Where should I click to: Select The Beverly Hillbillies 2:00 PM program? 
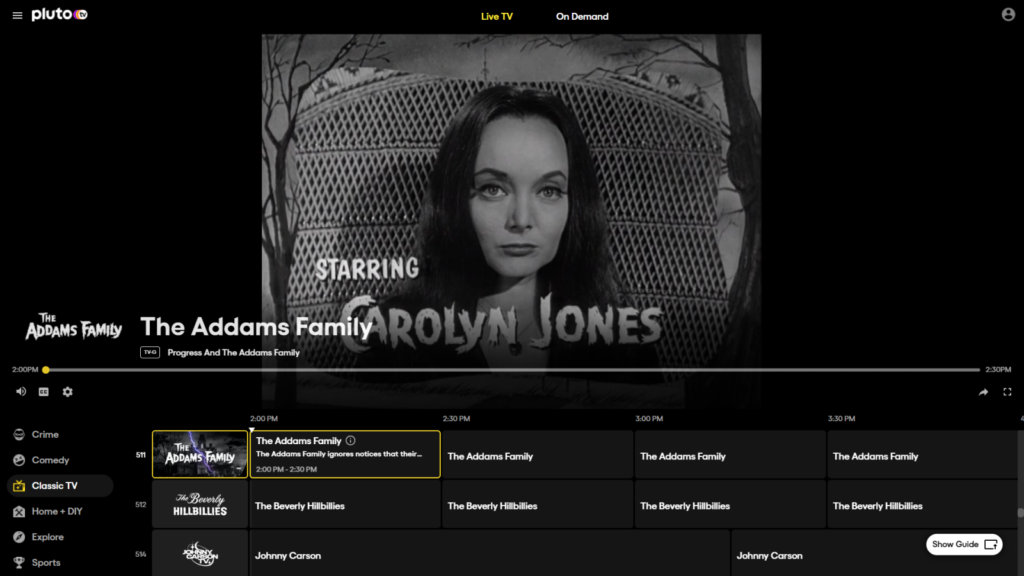(345, 504)
